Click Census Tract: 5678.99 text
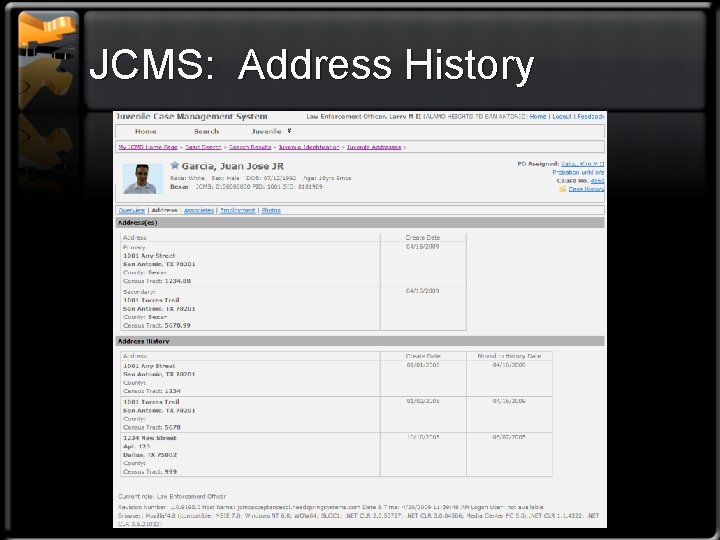Screen dimensions: 720x540 tap(157, 326)
